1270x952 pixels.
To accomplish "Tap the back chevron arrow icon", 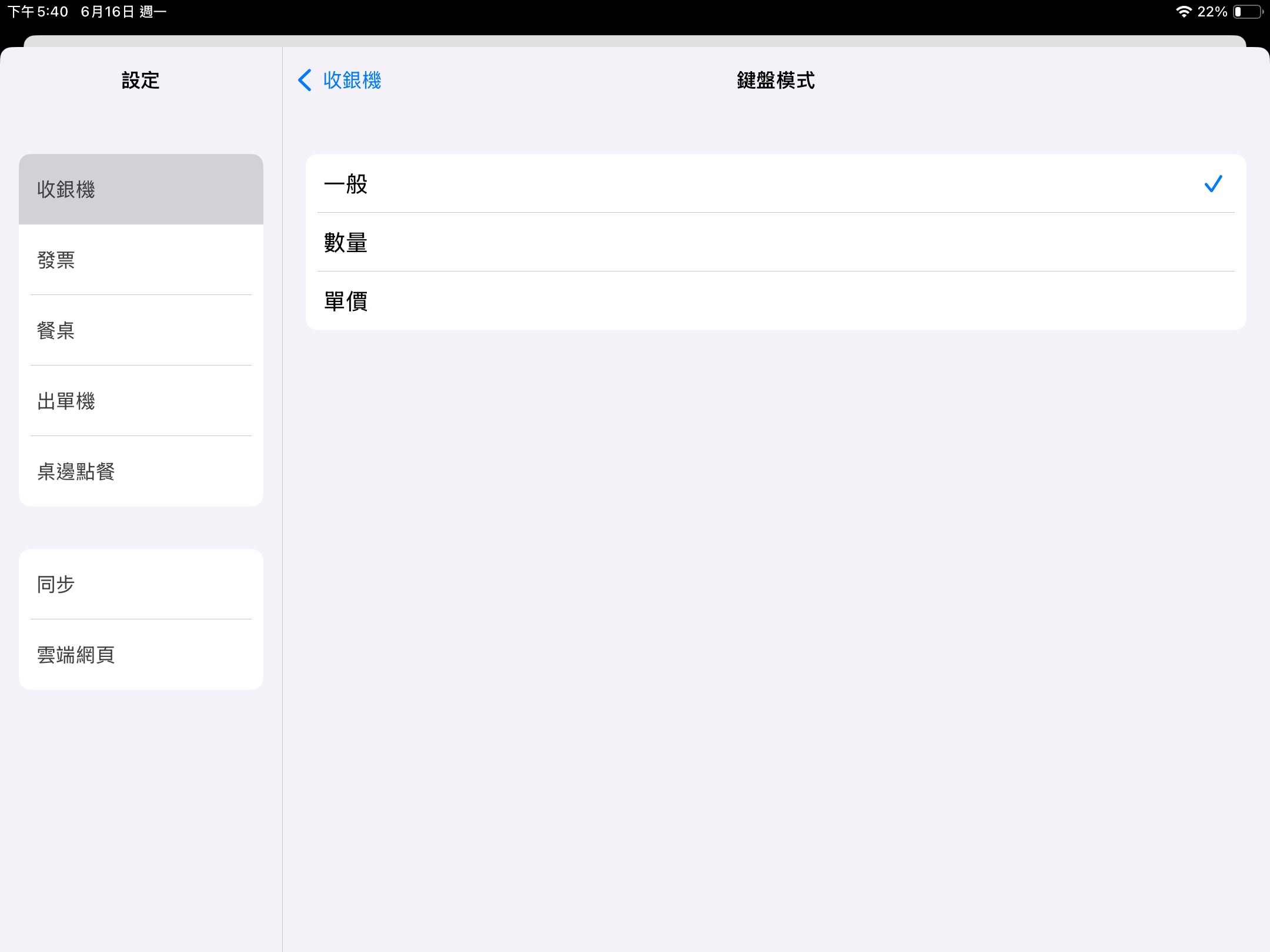I will [x=305, y=81].
